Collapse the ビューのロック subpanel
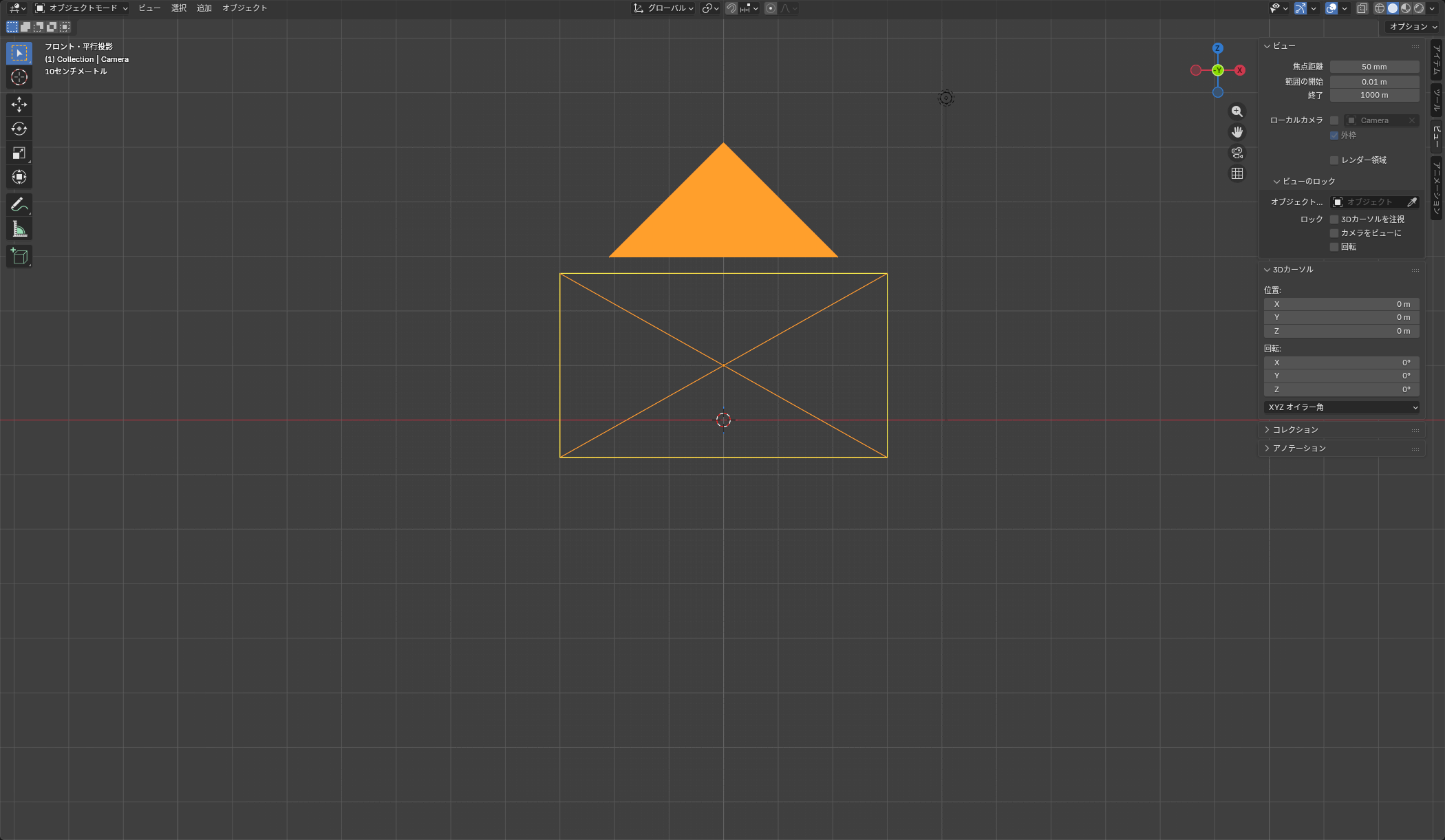This screenshot has height=840, width=1445. (1304, 182)
